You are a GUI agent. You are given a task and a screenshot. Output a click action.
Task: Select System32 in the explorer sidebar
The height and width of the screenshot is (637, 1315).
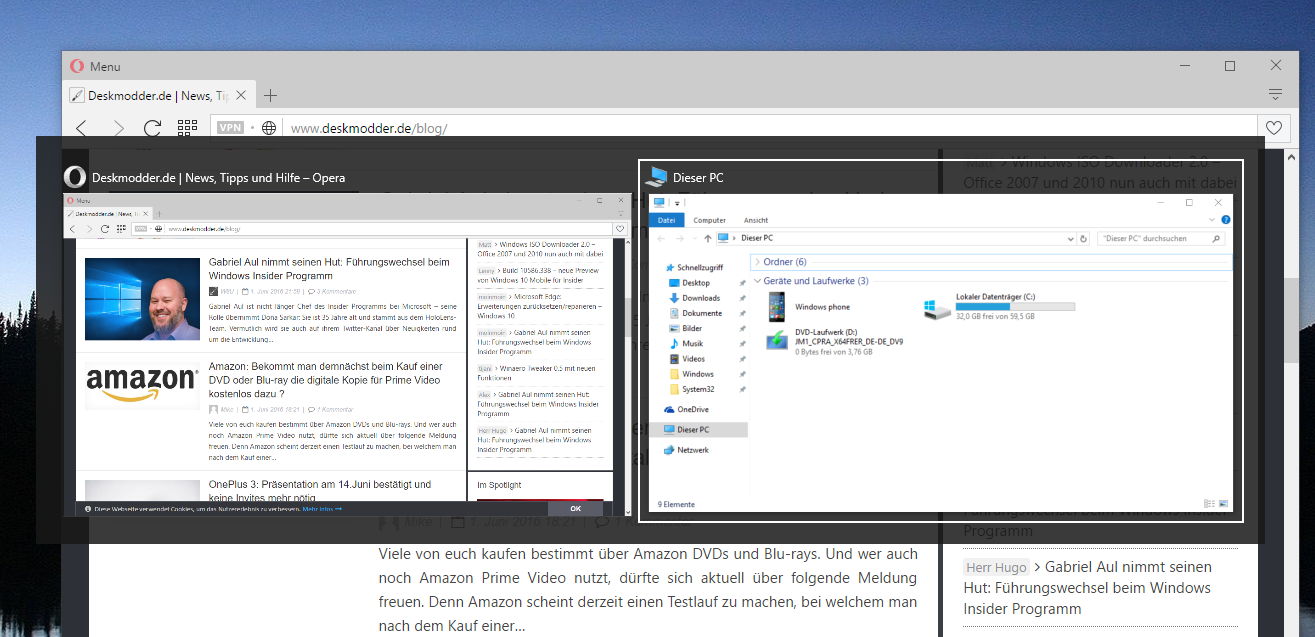point(691,389)
